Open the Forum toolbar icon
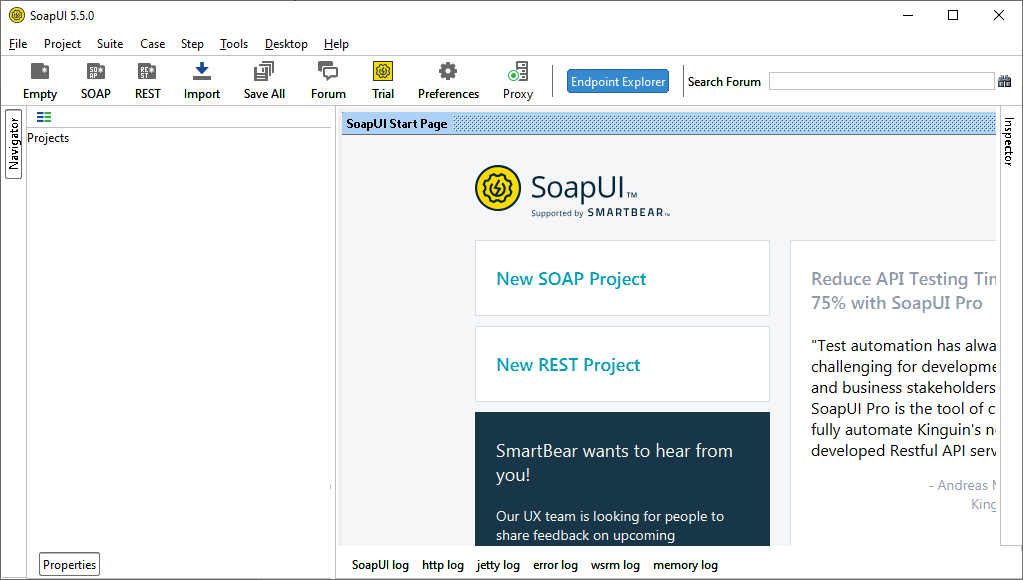The image size is (1023, 580). 328,80
